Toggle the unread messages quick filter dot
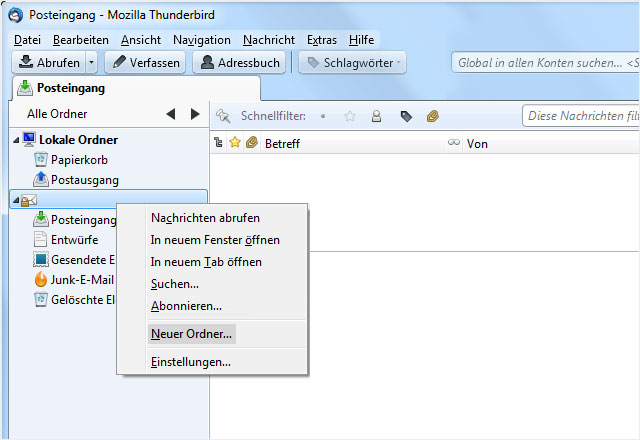Screen dimensions: 640x440 tap(323, 116)
